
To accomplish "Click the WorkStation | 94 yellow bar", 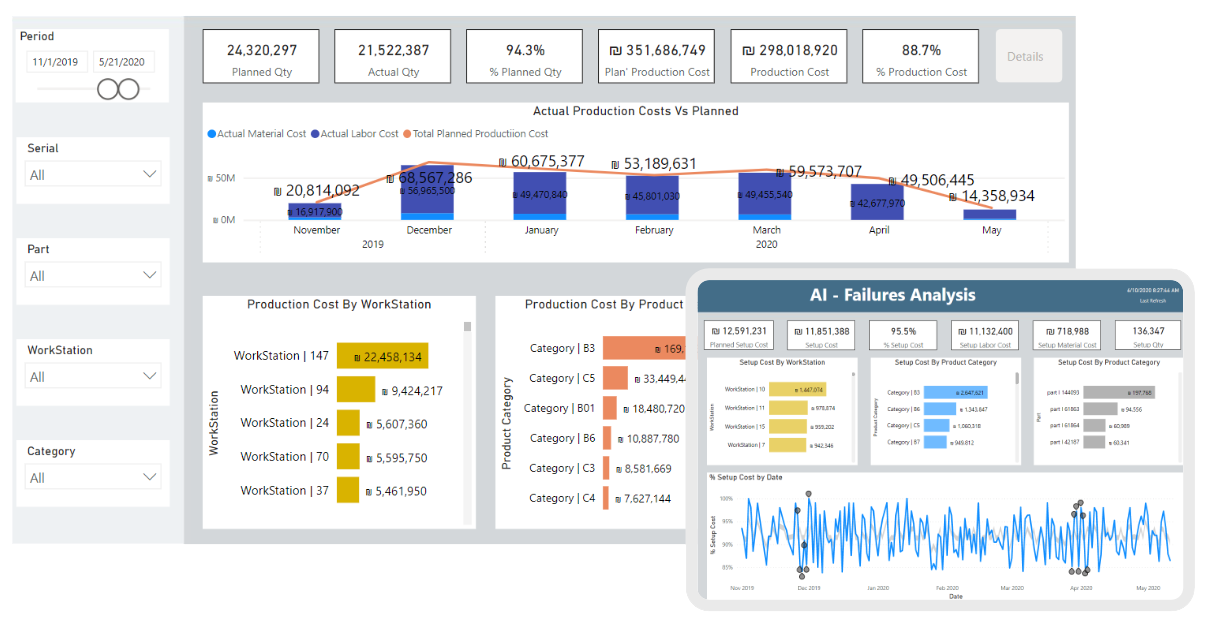I will coord(356,390).
